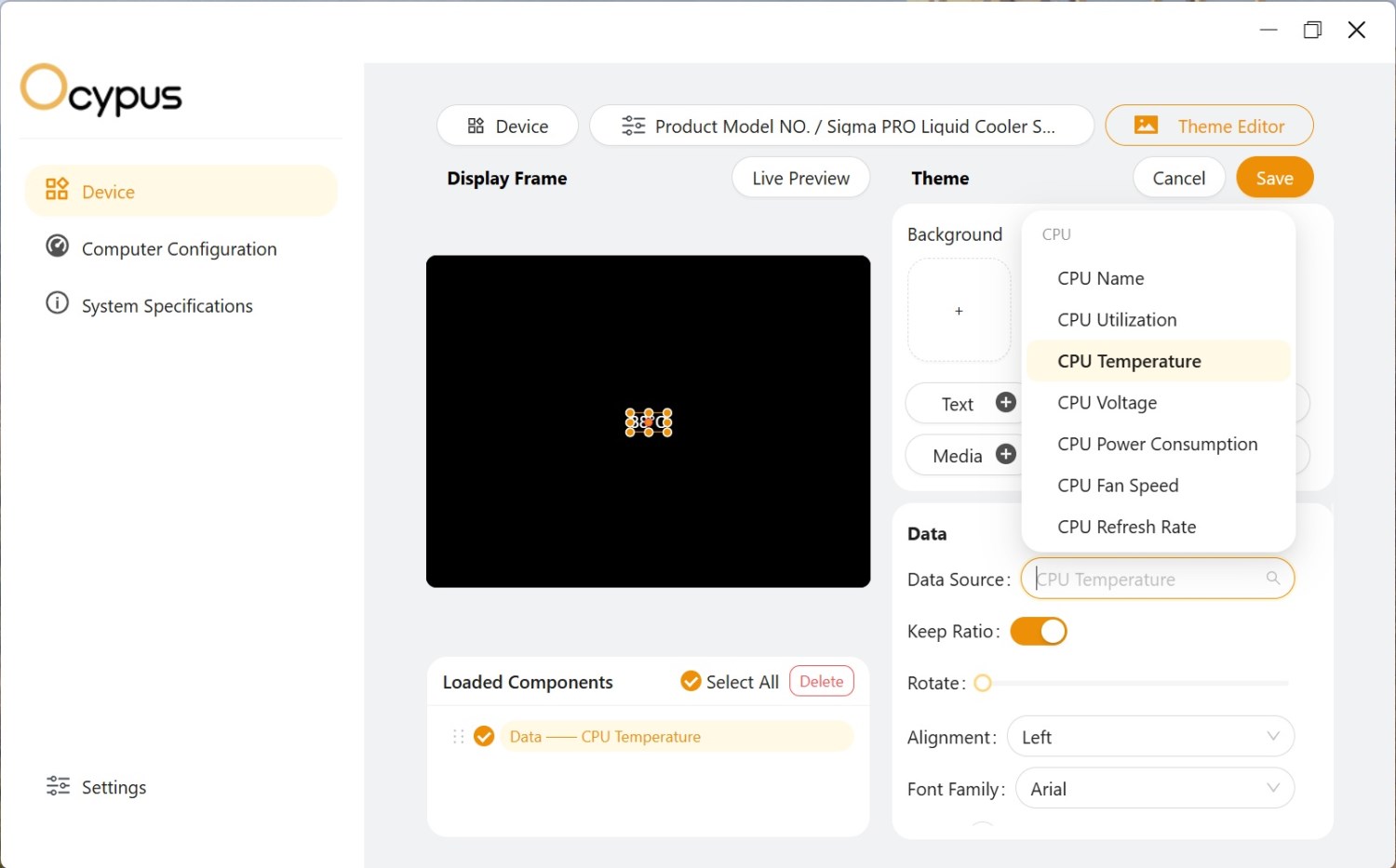
Task: Select CPU Voltage from the list
Action: [1107, 403]
